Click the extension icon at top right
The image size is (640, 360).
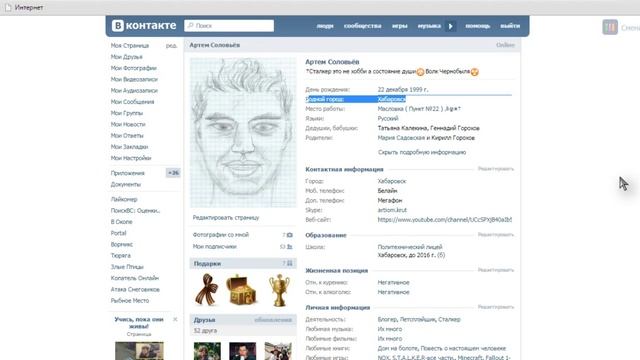click(x=610, y=27)
